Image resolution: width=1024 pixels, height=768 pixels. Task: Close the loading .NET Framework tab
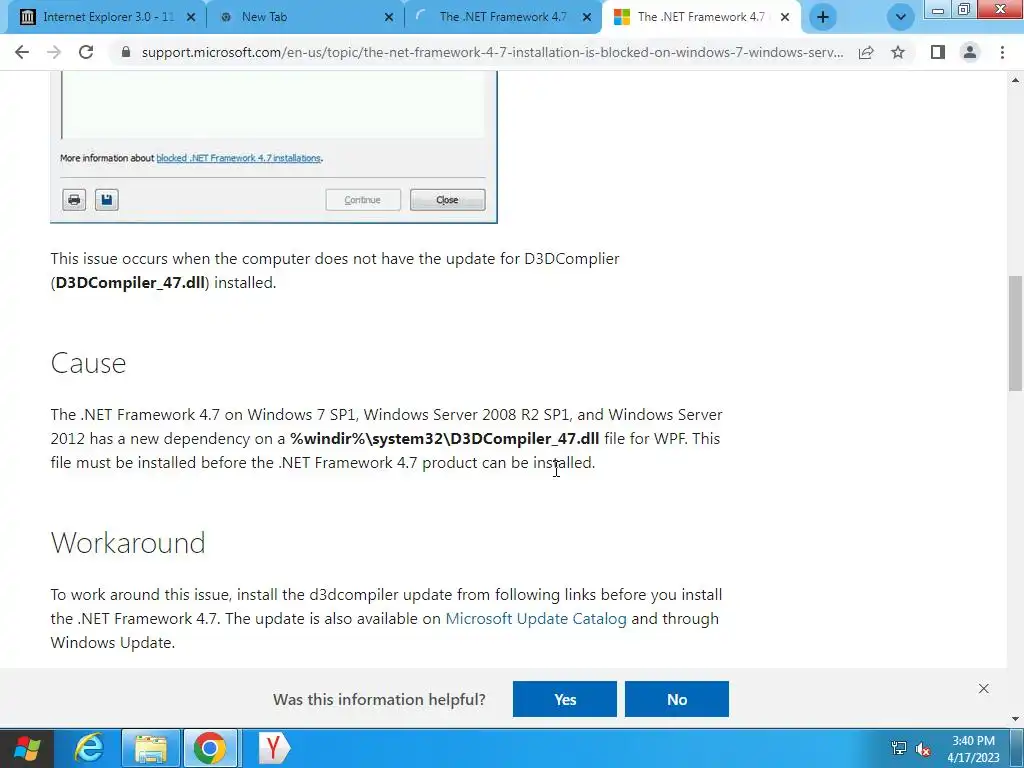586,17
